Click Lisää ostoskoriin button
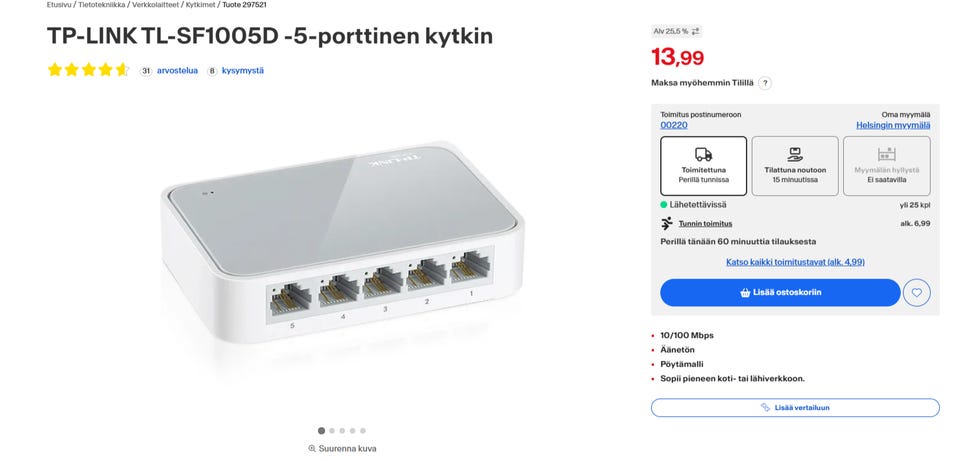960x461 pixels. tap(780, 293)
